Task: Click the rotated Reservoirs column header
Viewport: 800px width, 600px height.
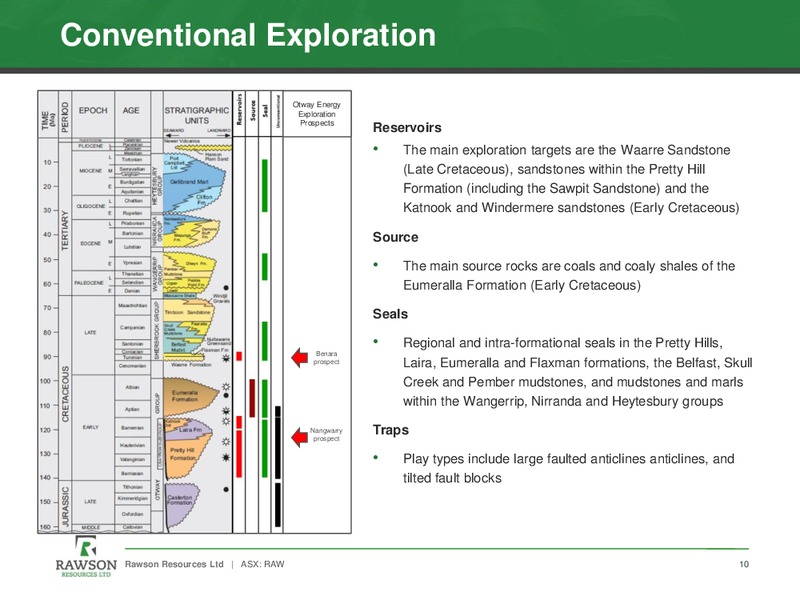Action: click(x=239, y=109)
